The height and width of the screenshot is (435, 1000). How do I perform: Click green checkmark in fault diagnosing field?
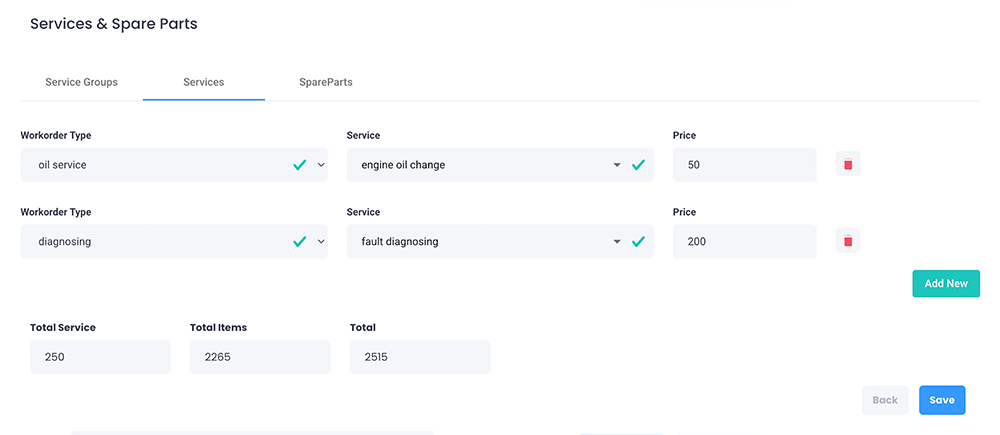pyautogui.click(x=638, y=241)
